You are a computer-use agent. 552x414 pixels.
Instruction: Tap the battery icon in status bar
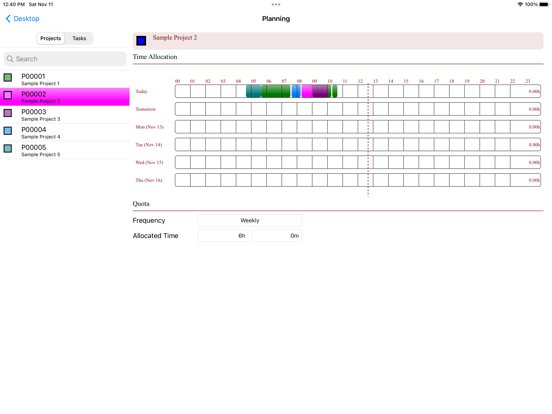pos(544,5)
